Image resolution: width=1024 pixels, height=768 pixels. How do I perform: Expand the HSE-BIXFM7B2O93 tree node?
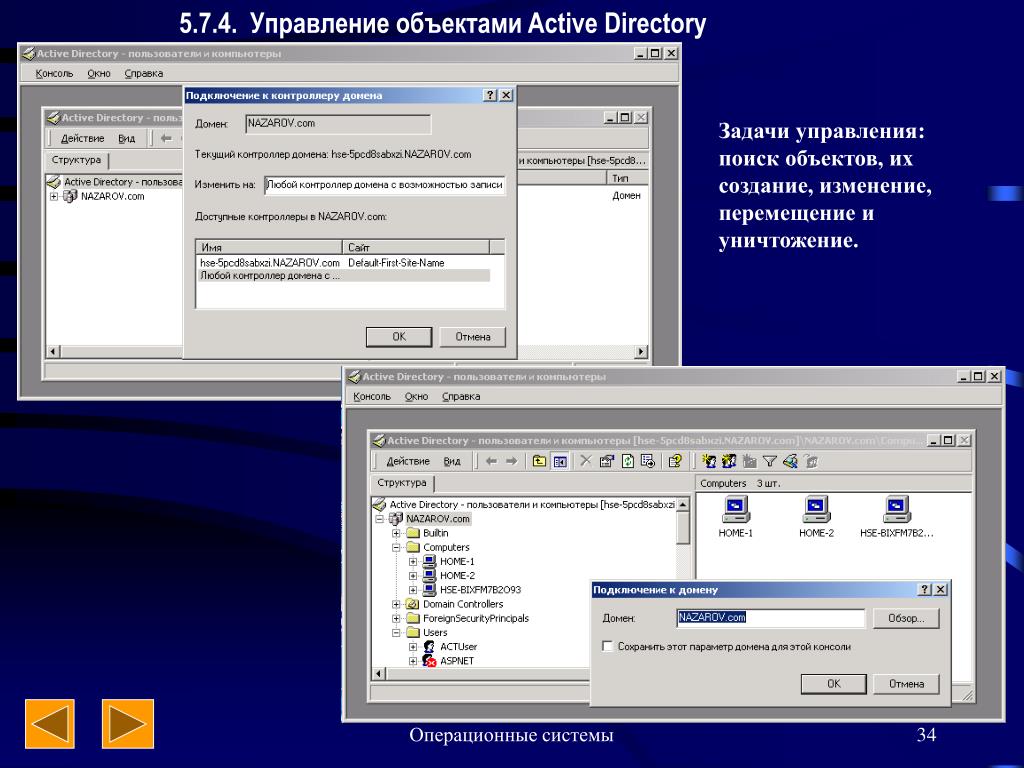413,590
